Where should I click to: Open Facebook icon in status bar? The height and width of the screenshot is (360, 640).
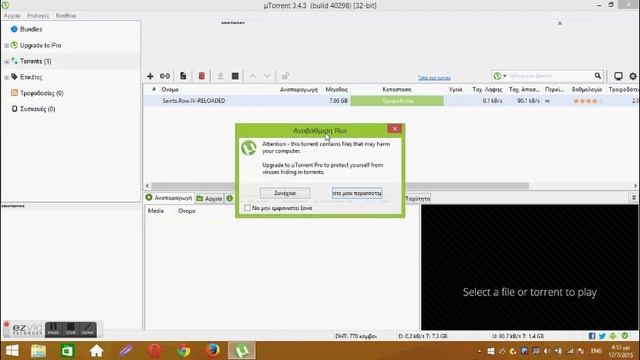click(592, 336)
